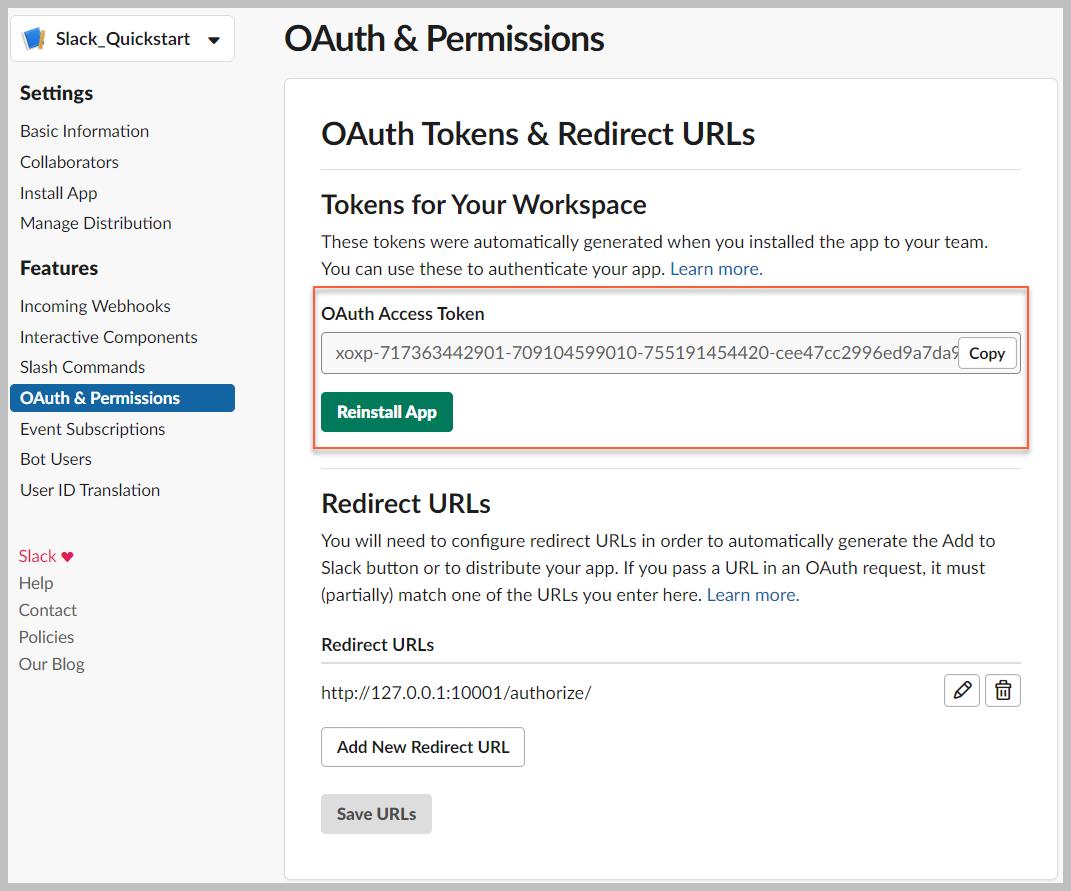Open Basic Information settings
The image size is (1071, 891).
85,131
